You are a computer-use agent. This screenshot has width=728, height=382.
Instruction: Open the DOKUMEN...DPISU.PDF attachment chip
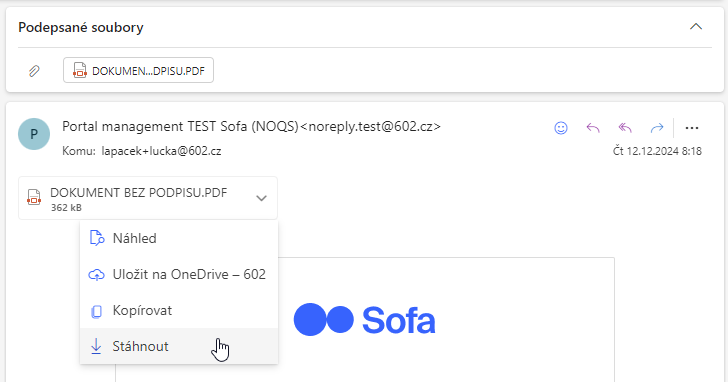pyautogui.click(x=138, y=70)
